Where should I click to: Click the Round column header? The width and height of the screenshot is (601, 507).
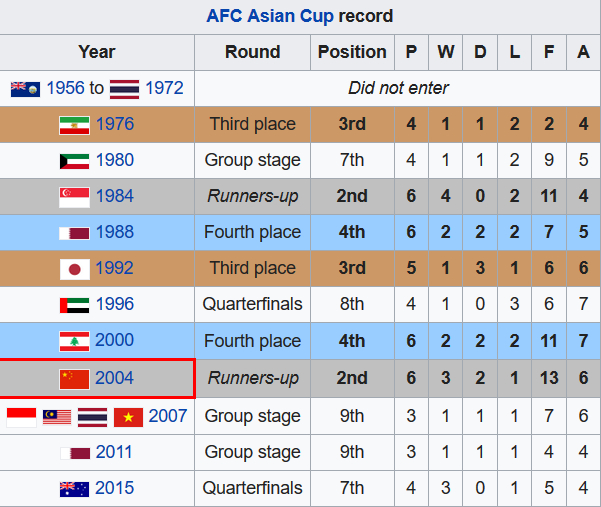pos(252,52)
